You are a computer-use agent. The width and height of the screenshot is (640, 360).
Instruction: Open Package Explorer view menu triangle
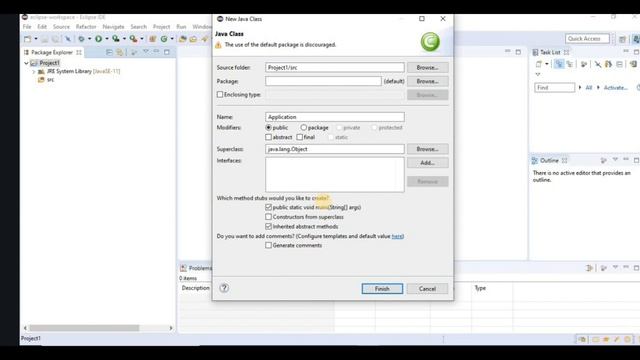[x=146, y=52]
